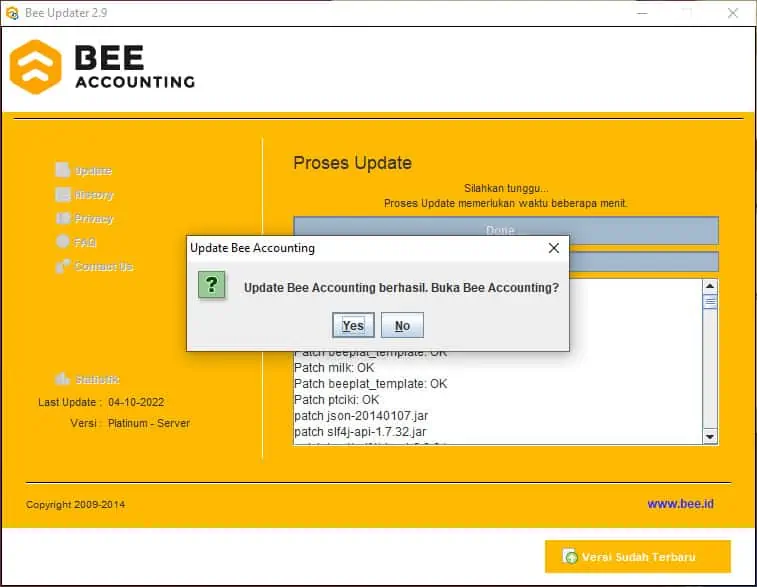Click the log scrollbar down arrow

point(710,436)
